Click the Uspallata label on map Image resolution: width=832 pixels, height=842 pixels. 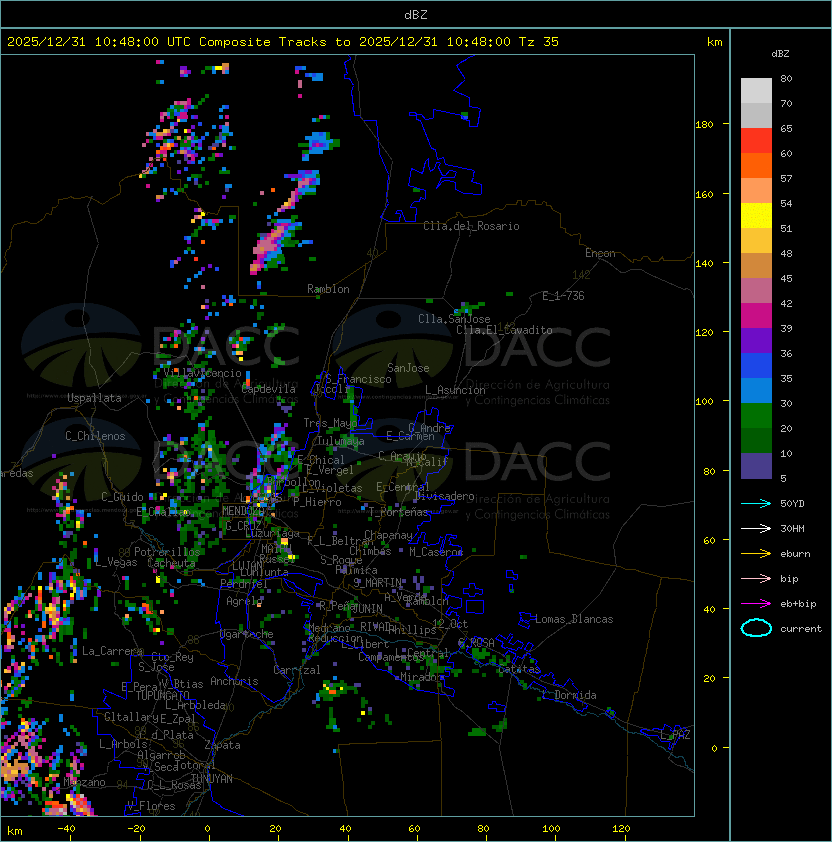pyautogui.click(x=94, y=398)
